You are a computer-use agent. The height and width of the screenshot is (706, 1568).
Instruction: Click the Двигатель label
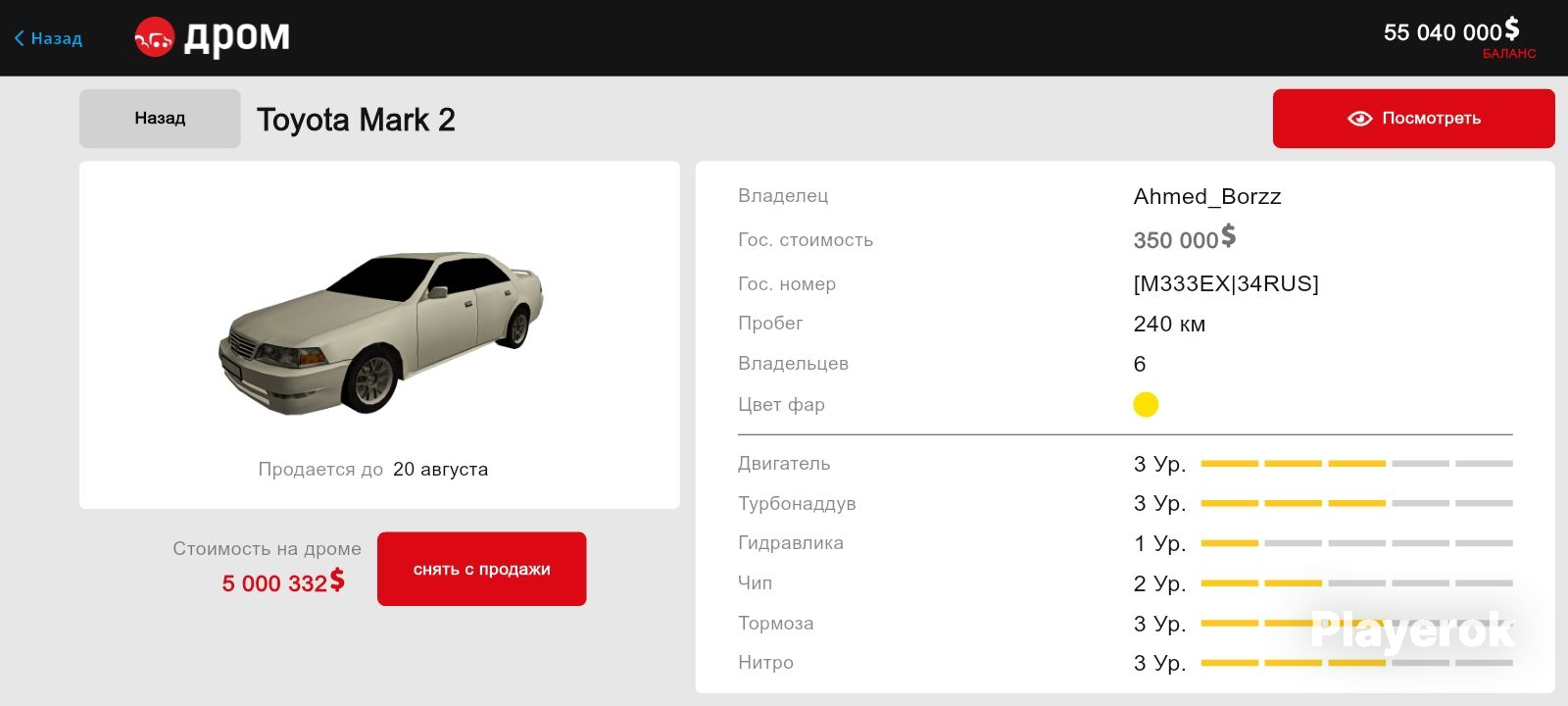[x=784, y=464]
